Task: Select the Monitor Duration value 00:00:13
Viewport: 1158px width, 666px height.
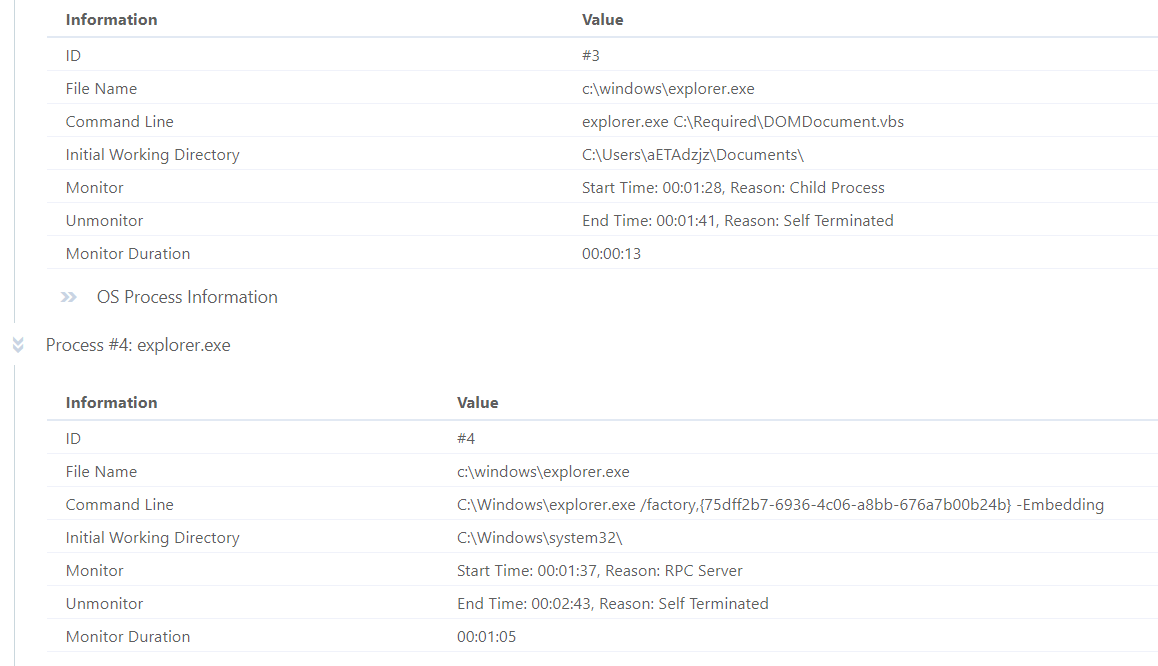Action: pyautogui.click(x=611, y=253)
